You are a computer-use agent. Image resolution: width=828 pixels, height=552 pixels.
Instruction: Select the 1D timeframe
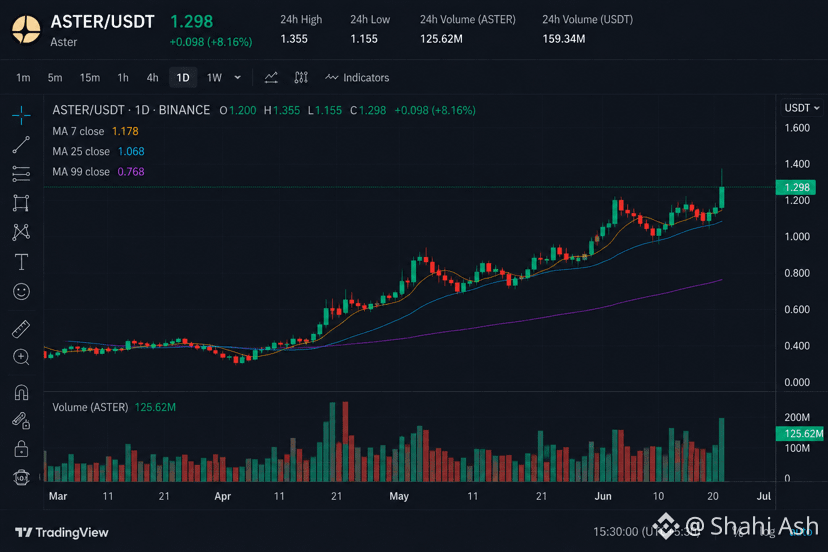183,78
